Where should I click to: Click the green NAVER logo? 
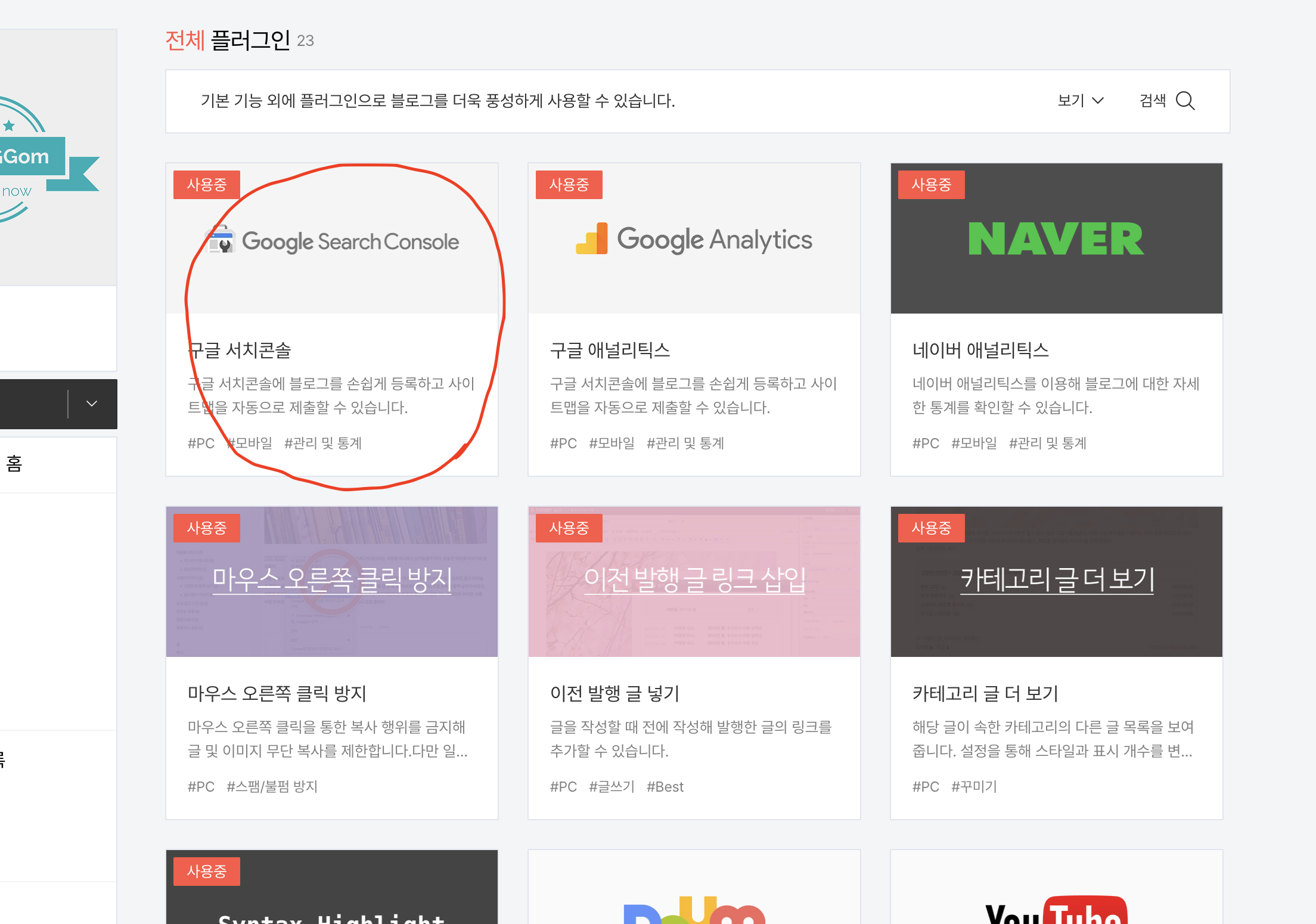pyautogui.click(x=1056, y=239)
